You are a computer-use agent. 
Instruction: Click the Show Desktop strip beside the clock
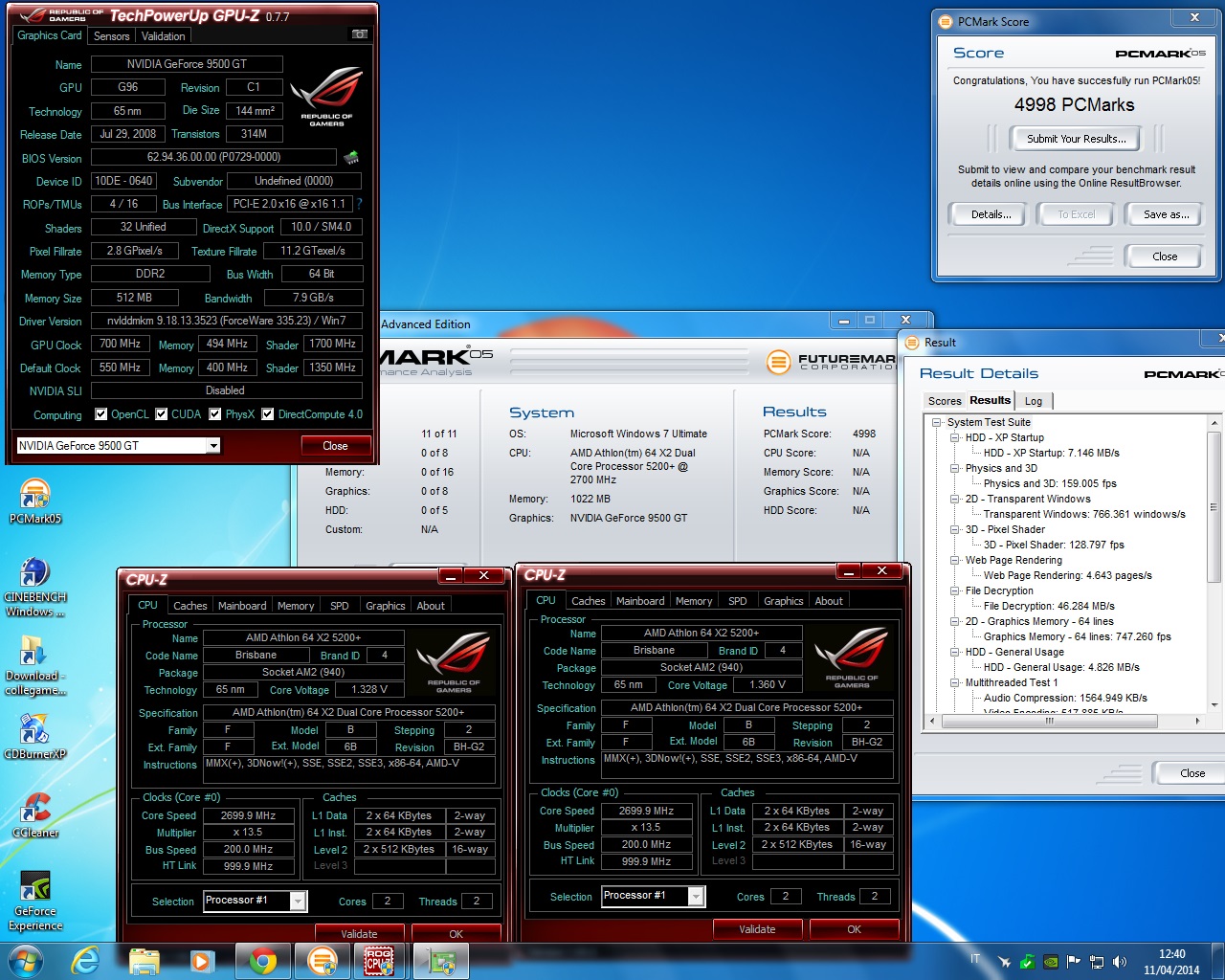1217,961
